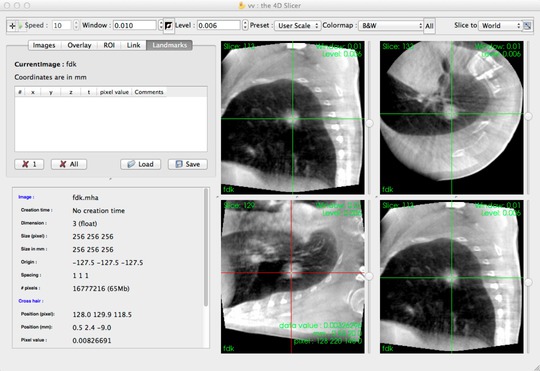Viewport: 540px width, 371px height.
Task: Toggle the crosshair cursor tool in toolbar
Action: [x=12, y=25]
